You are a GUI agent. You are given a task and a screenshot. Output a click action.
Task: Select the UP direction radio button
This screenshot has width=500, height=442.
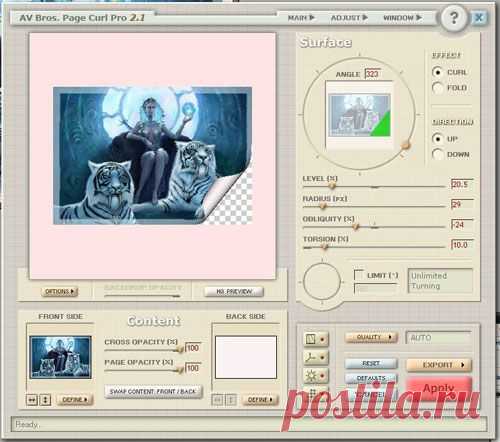coord(437,138)
